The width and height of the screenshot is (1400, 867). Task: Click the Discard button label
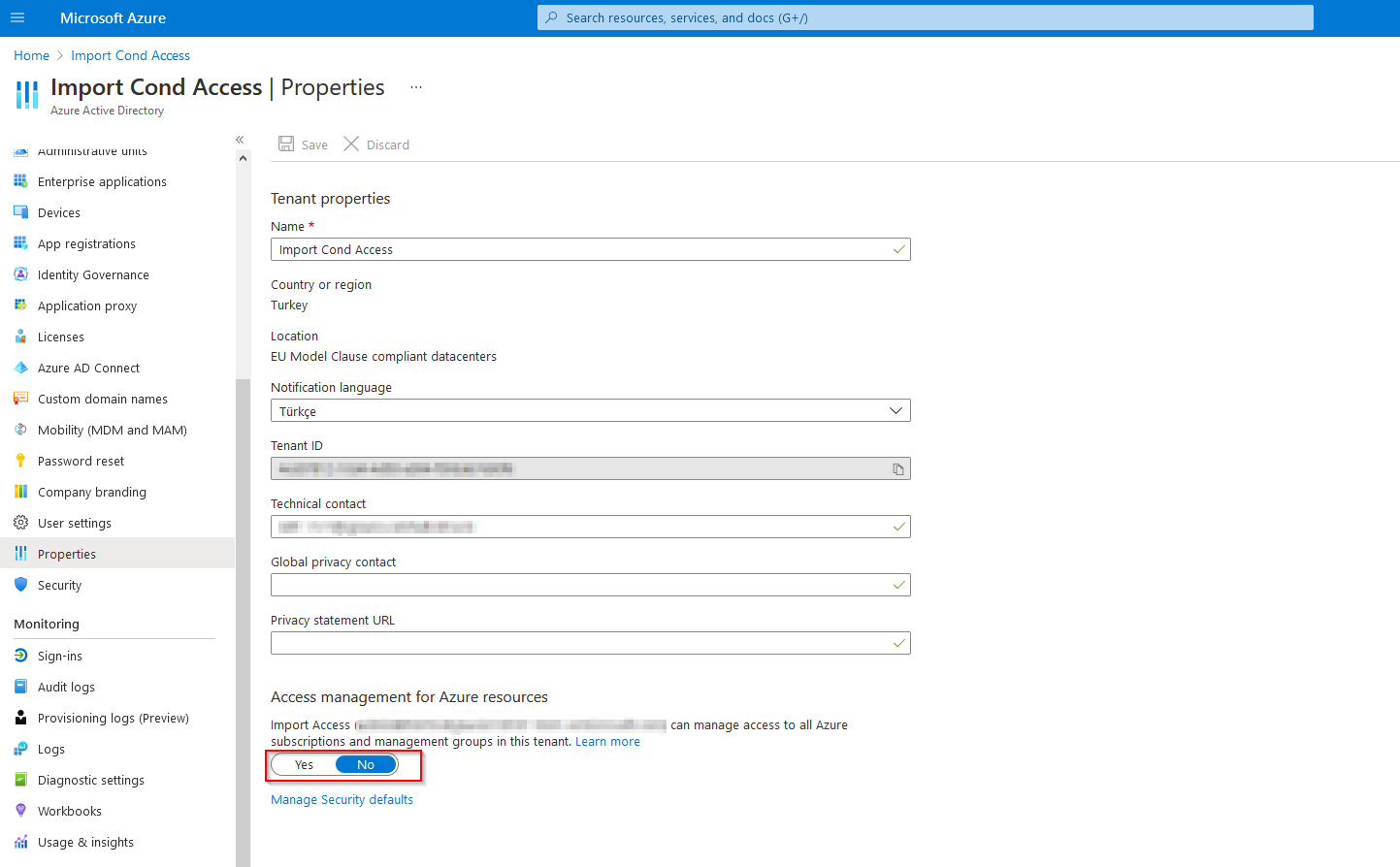click(388, 144)
